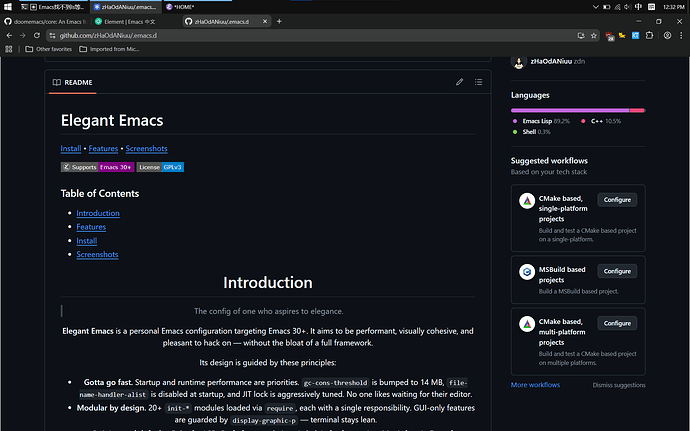The image size is (690, 431).
Task: Switch to the Element | Emacs tab
Action: (125, 21)
